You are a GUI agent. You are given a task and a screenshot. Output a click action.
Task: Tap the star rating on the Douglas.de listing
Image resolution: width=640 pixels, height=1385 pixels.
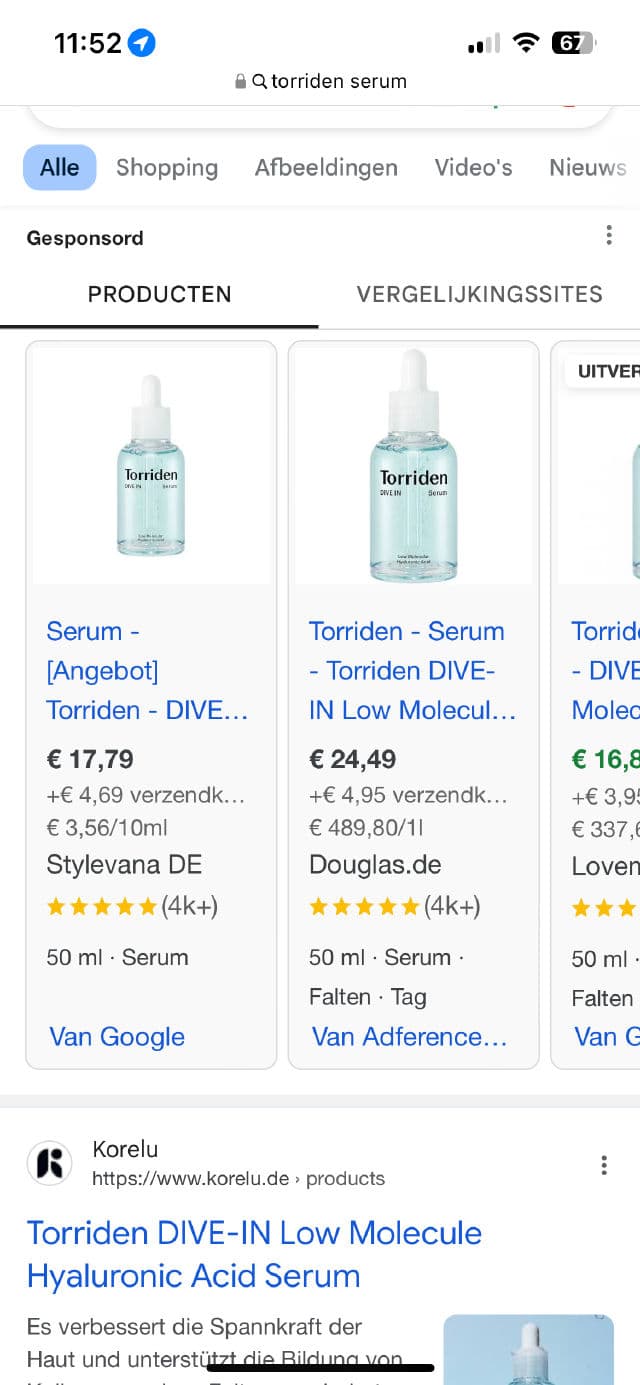(x=364, y=906)
